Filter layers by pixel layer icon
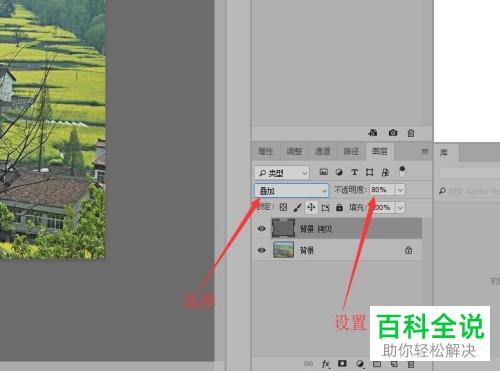Screen dimensions: 500x371 click(323, 172)
